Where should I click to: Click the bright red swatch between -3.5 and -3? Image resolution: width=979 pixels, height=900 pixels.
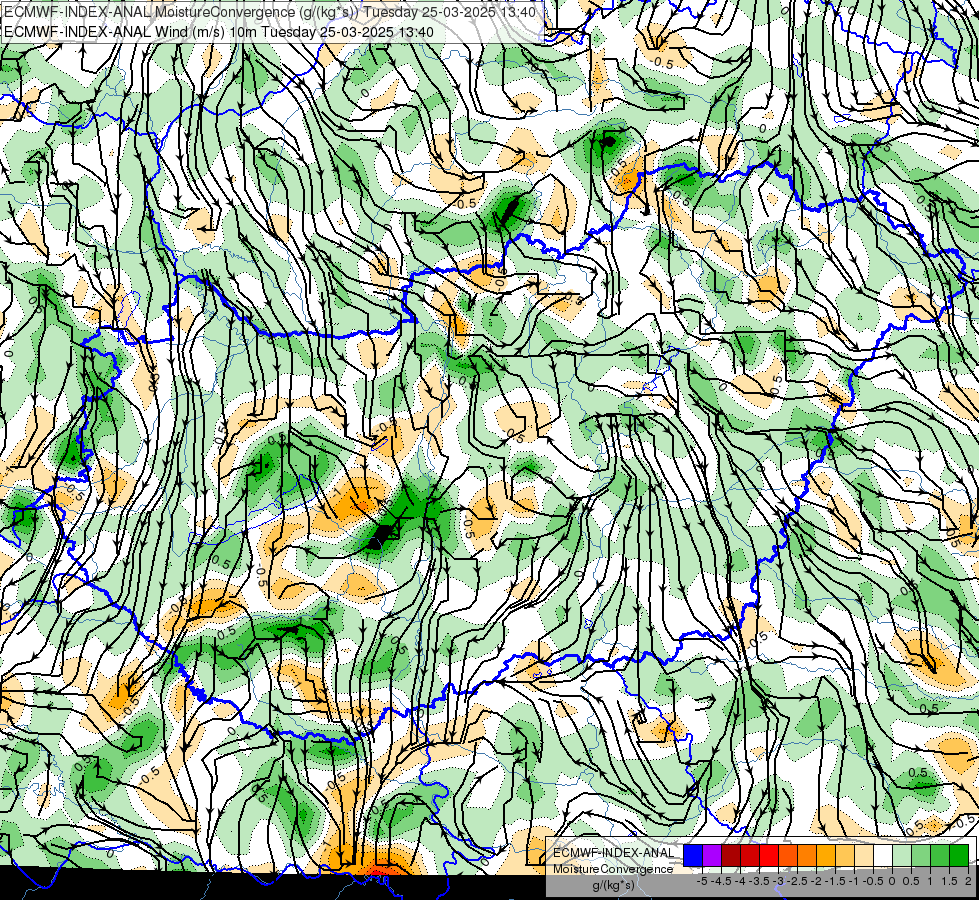769,855
